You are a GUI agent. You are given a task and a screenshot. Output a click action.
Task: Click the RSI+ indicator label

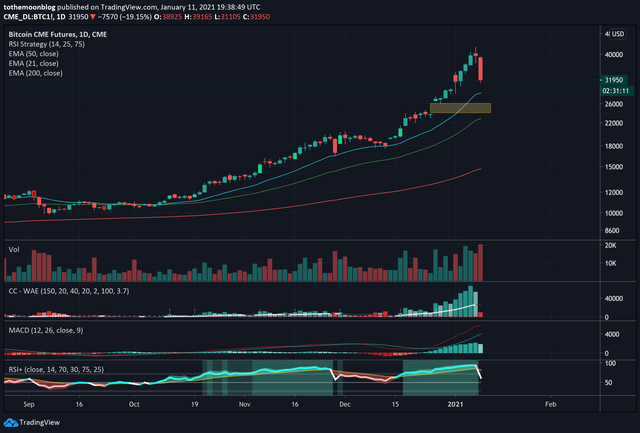[x=56, y=369]
